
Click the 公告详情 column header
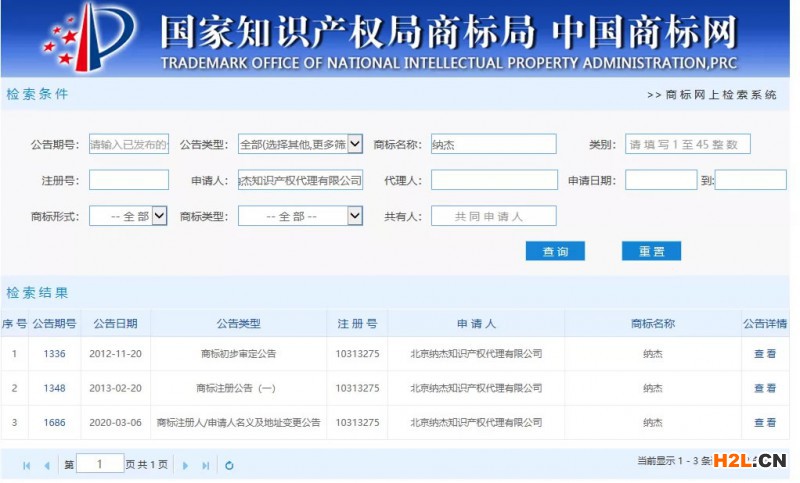pyautogui.click(x=765, y=323)
